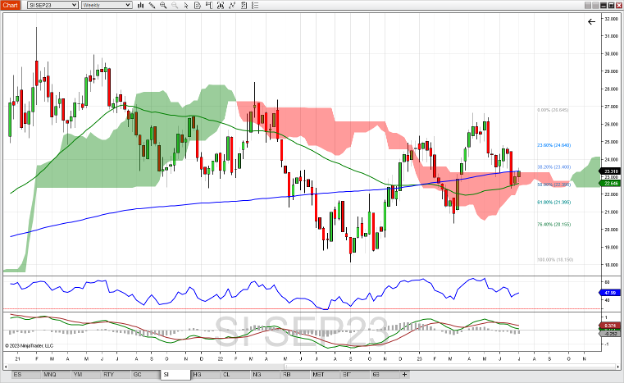Click the 32.000 price axis label
Screen dimensions: 624x384
click(x=611, y=19)
